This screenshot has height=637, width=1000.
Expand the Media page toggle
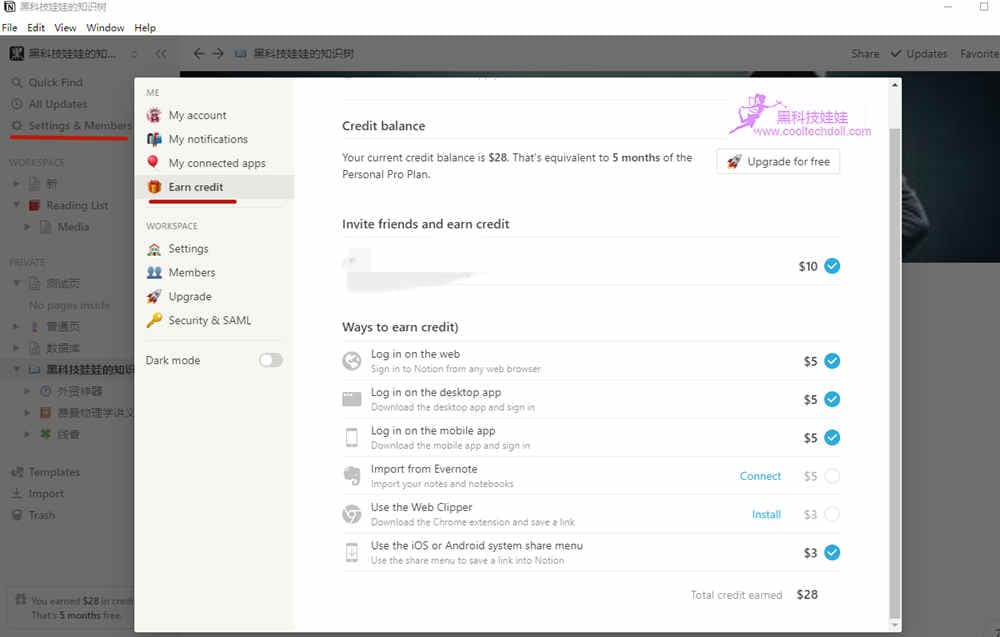coord(27,226)
